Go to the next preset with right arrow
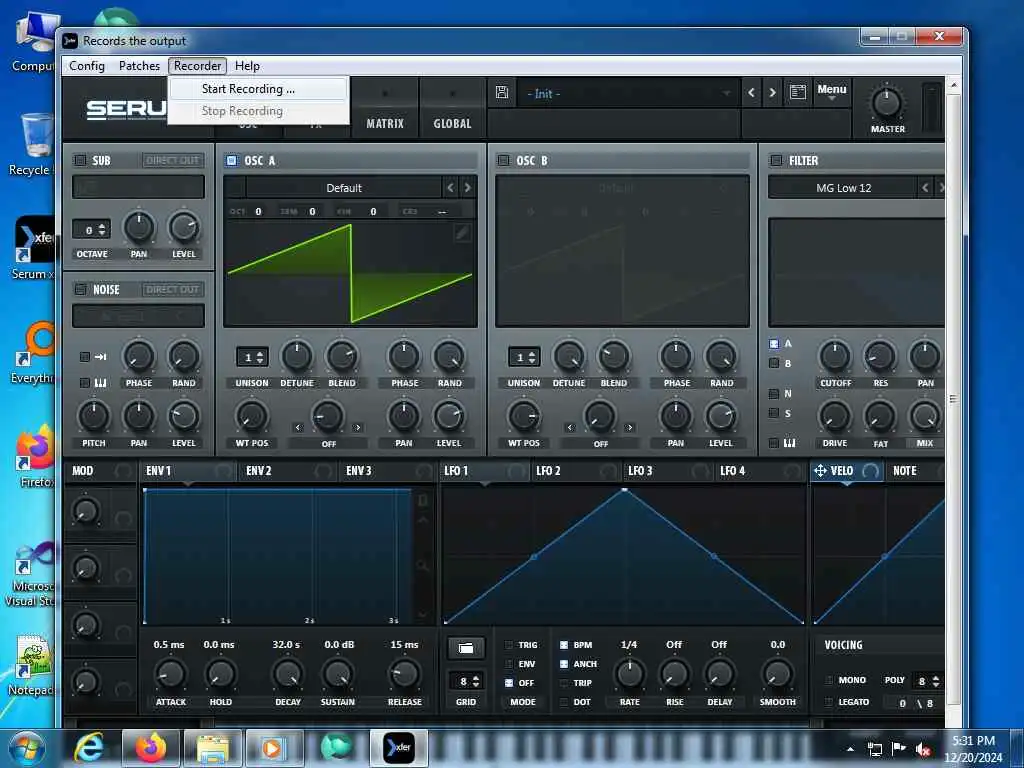Image resolution: width=1024 pixels, height=768 pixels. point(772,93)
